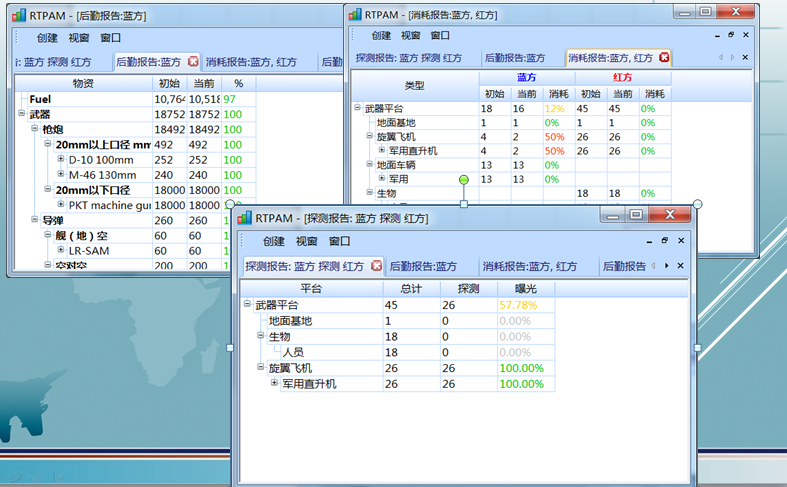Click the green handle above the 探测报告 window
Viewport: 787px width, 487px height.
[463, 179]
